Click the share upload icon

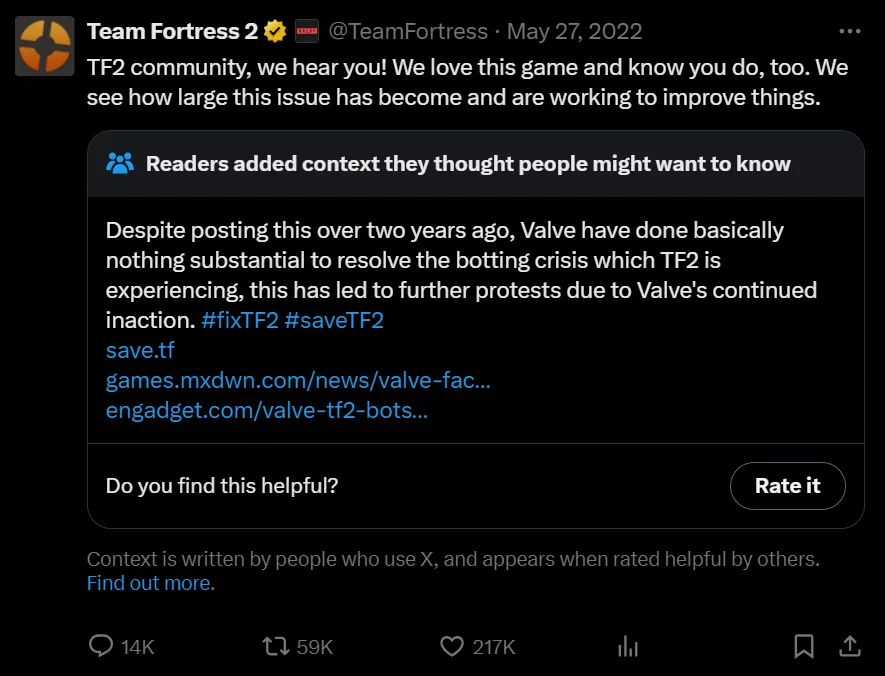coord(849,647)
